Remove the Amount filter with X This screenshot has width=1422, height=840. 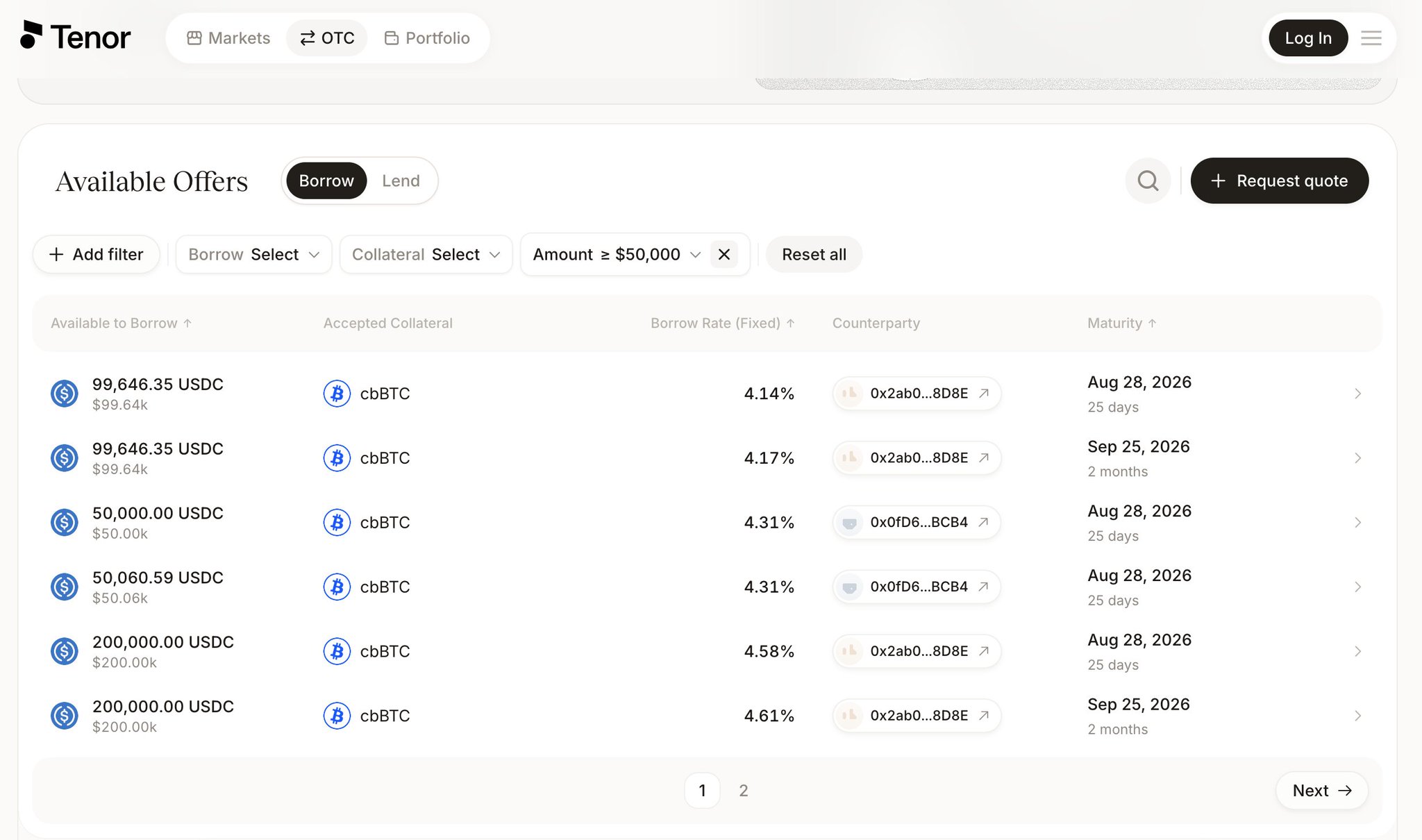pos(723,255)
